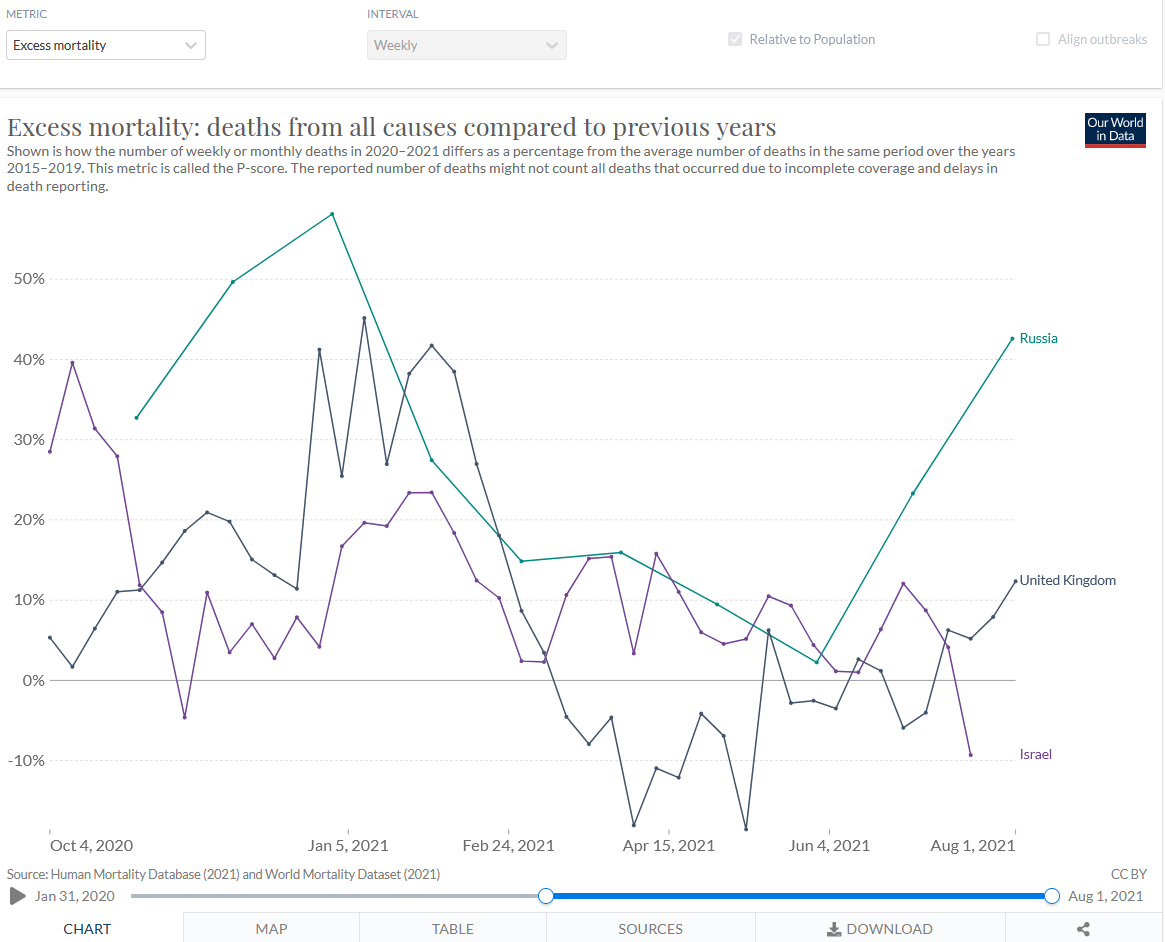This screenshot has width=1165, height=942.
Task: Click the CC BY license link
Action: (1128, 874)
